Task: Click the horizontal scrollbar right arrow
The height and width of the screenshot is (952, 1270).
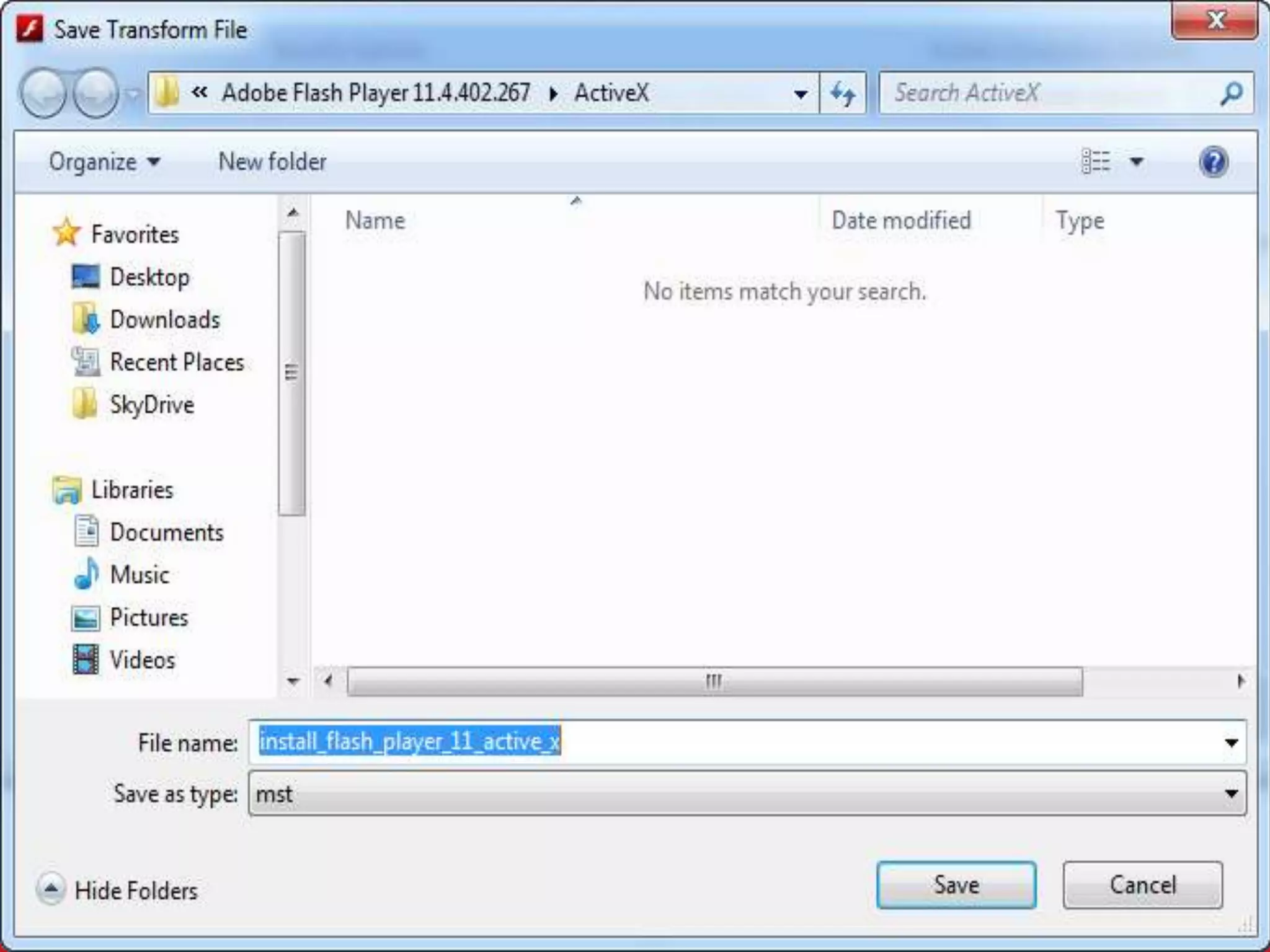Action: pos(1240,681)
